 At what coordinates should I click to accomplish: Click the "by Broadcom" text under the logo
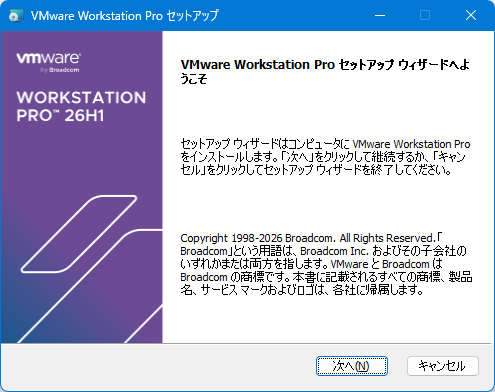(x=60, y=70)
